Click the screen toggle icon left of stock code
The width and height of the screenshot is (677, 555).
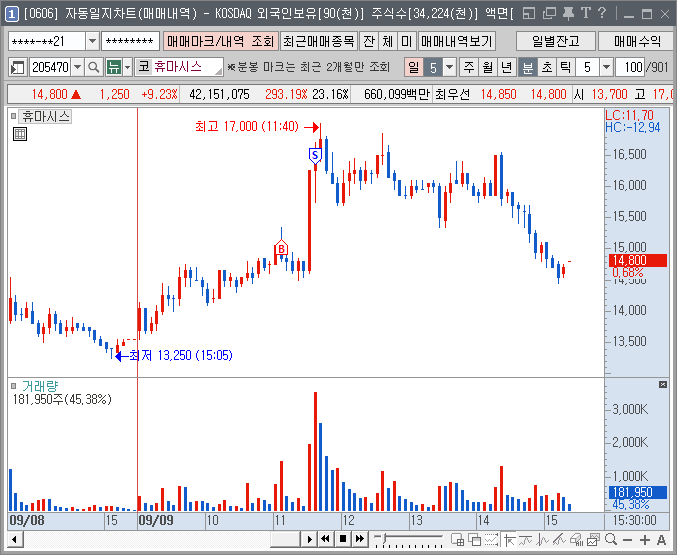pyautogui.click(x=17, y=67)
